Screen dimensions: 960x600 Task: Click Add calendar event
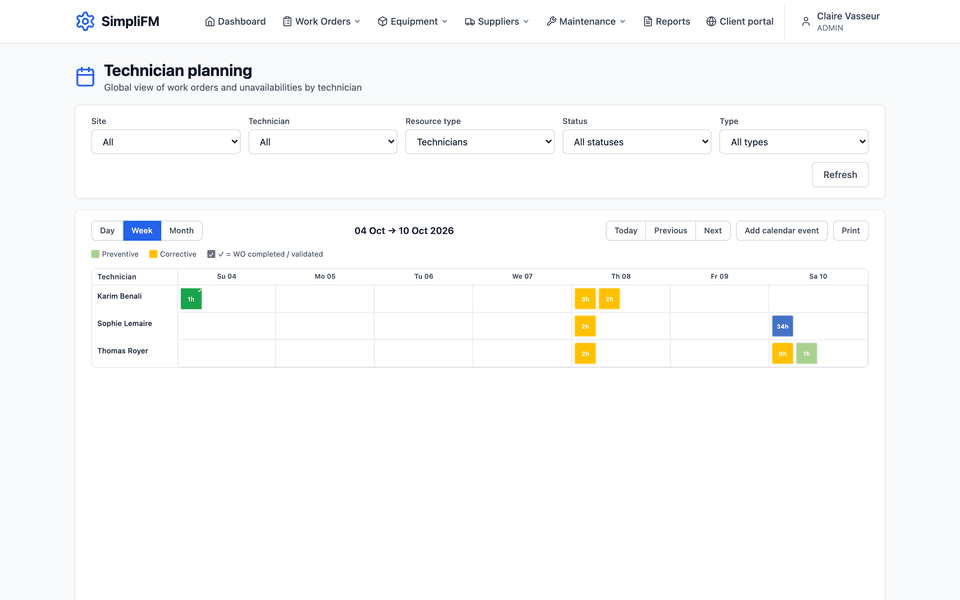[782, 231]
